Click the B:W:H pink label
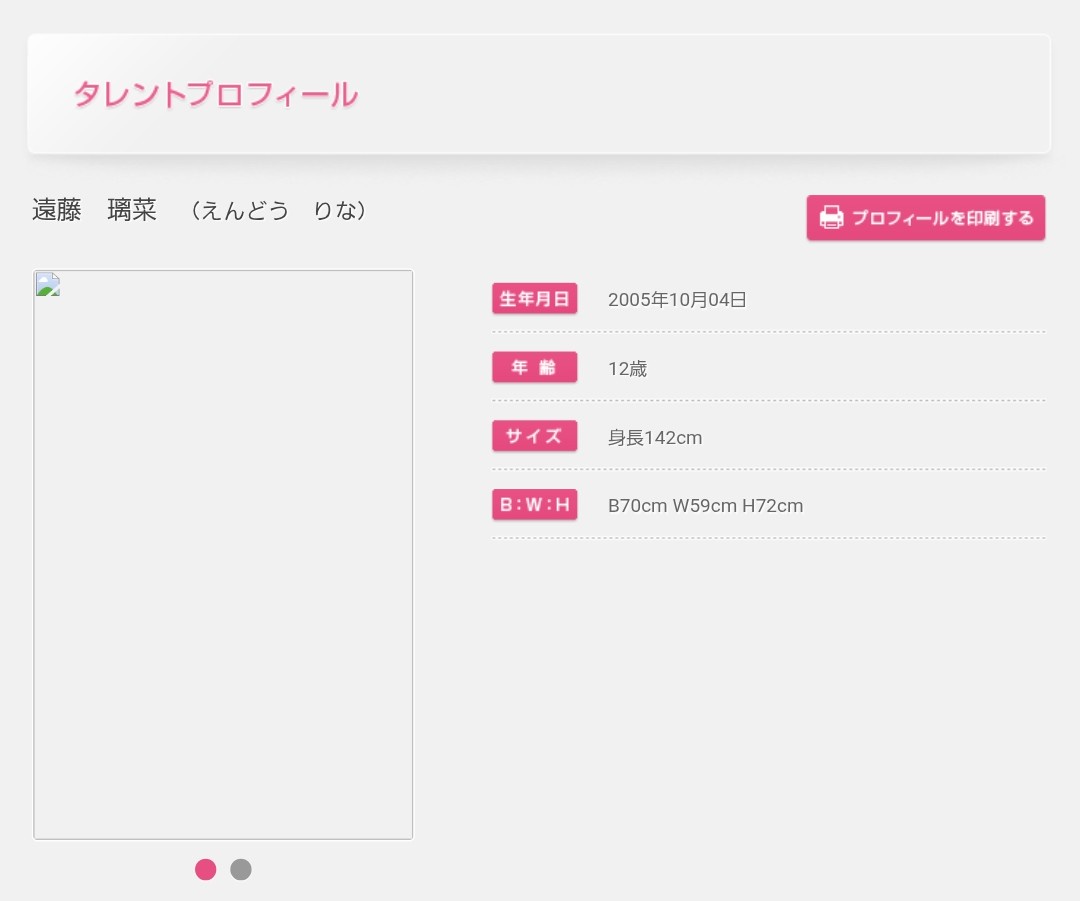1080x901 pixels. pyautogui.click(x=534, y=506)
